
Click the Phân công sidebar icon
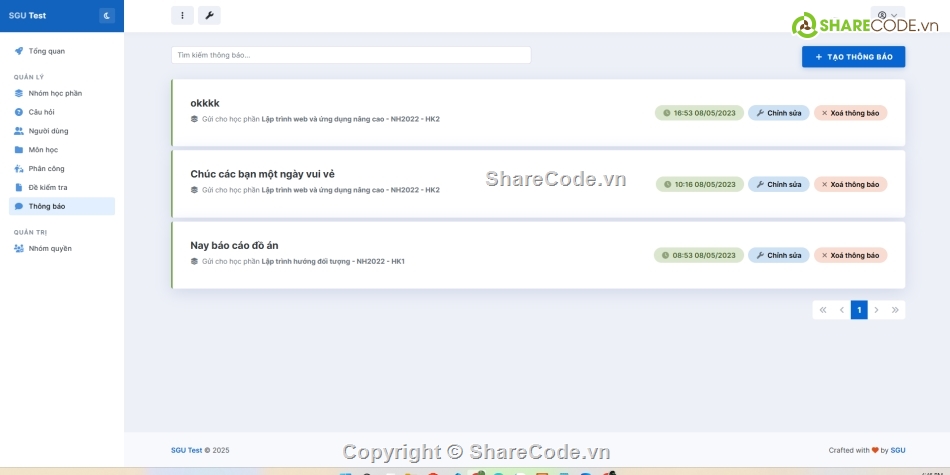click(x=19, y=169)
